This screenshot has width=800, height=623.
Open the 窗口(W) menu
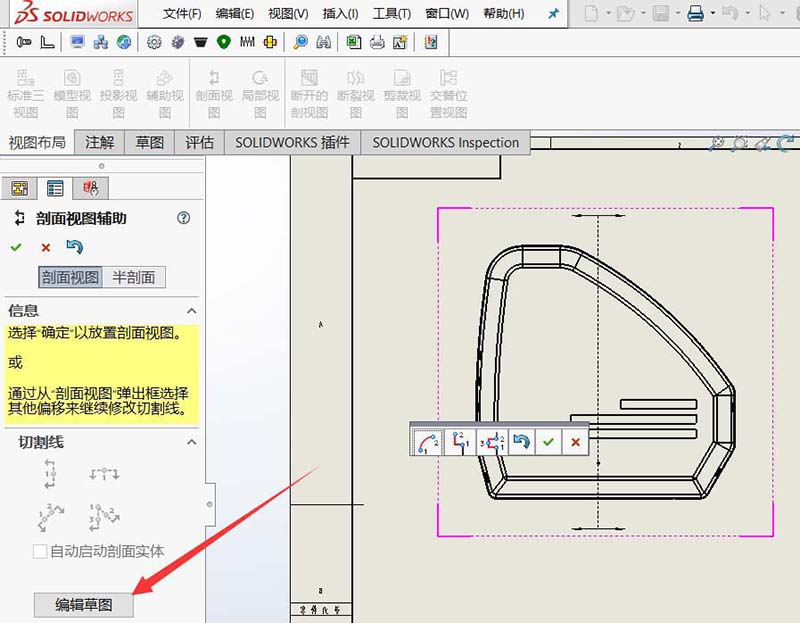point(447,14)
